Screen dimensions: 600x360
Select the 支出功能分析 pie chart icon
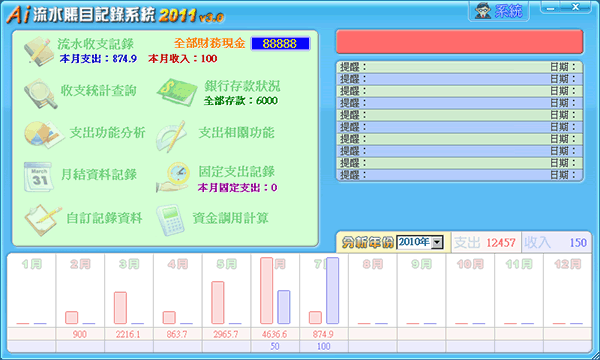tap(42, 134)
